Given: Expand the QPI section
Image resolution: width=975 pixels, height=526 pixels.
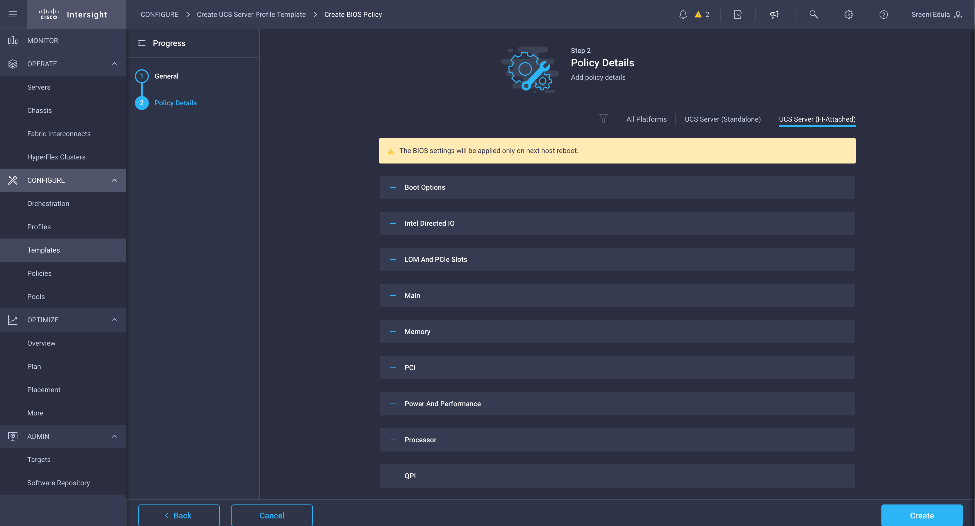Looking at the screenshot, I should pos(617,476).
